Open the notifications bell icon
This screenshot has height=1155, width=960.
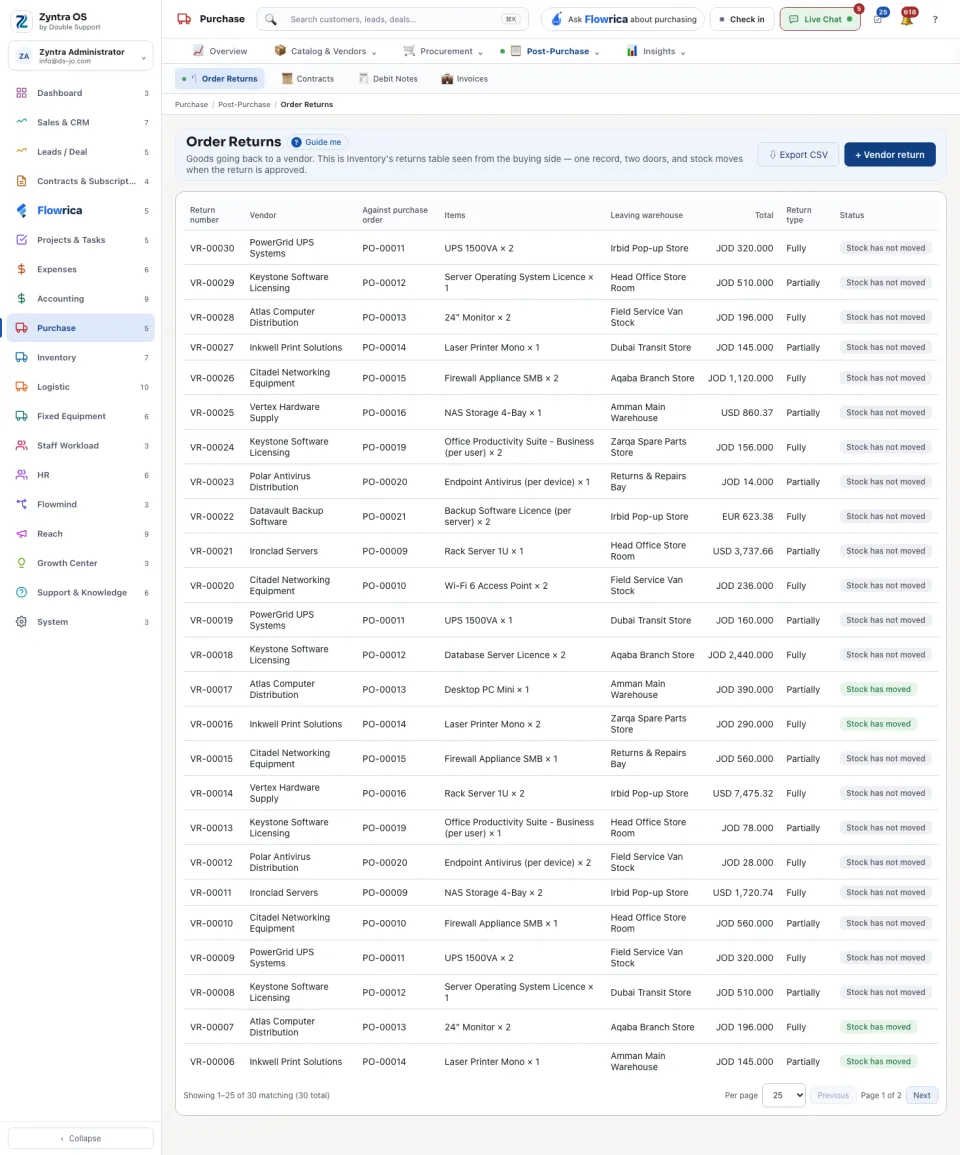coord(907,19)
